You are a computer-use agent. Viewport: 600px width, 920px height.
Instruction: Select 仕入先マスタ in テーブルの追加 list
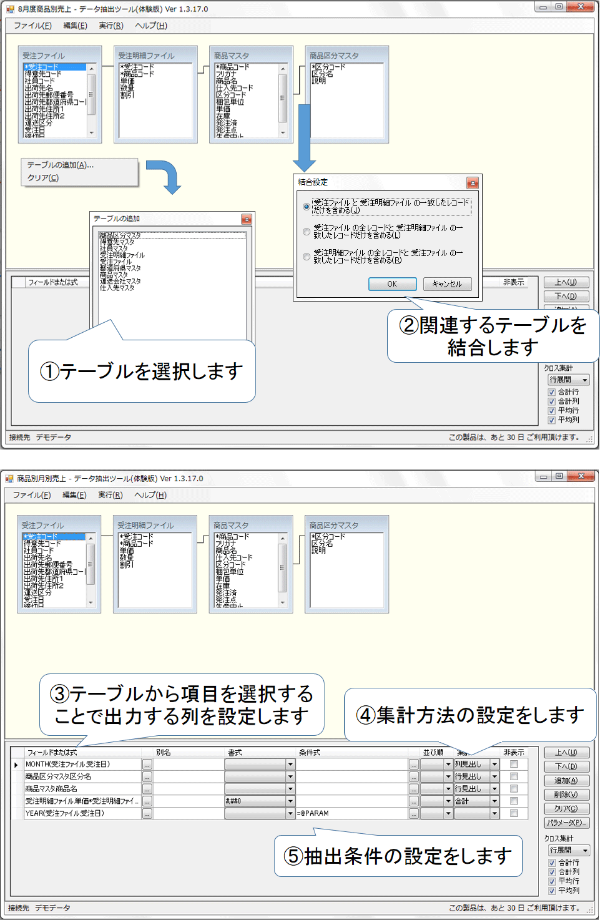(117, 288)
